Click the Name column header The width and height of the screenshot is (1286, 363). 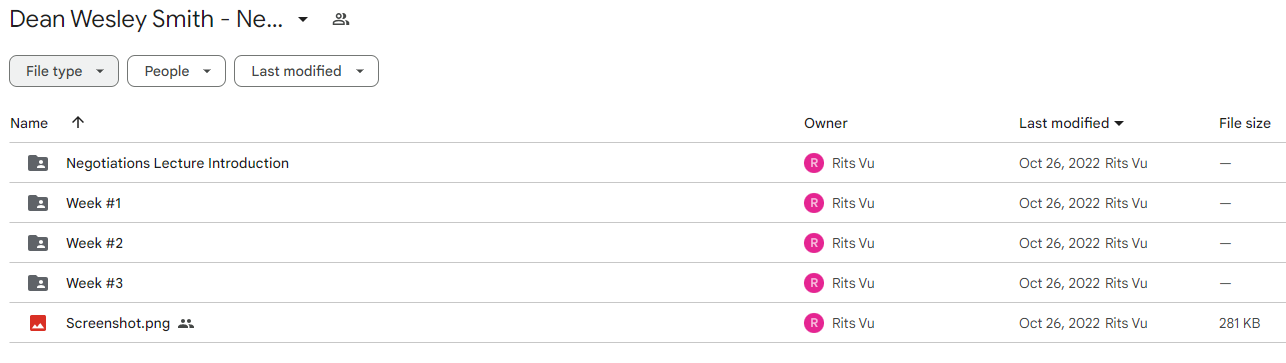(29, 123)
